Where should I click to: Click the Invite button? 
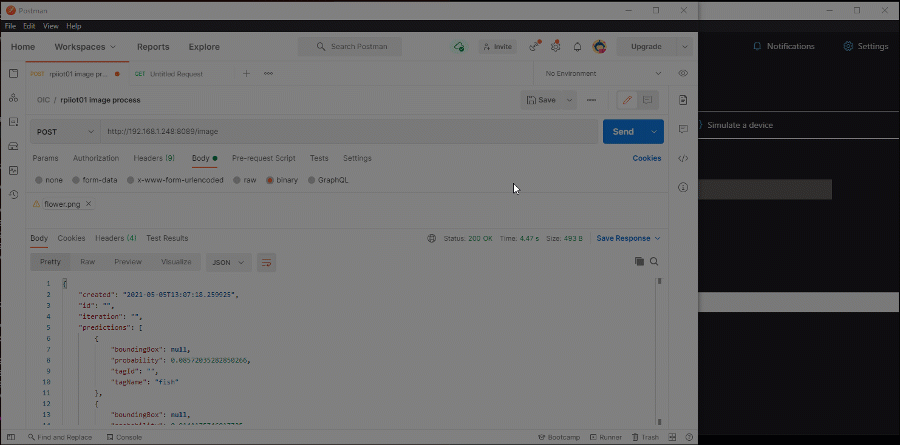click(x=498, y=47)
